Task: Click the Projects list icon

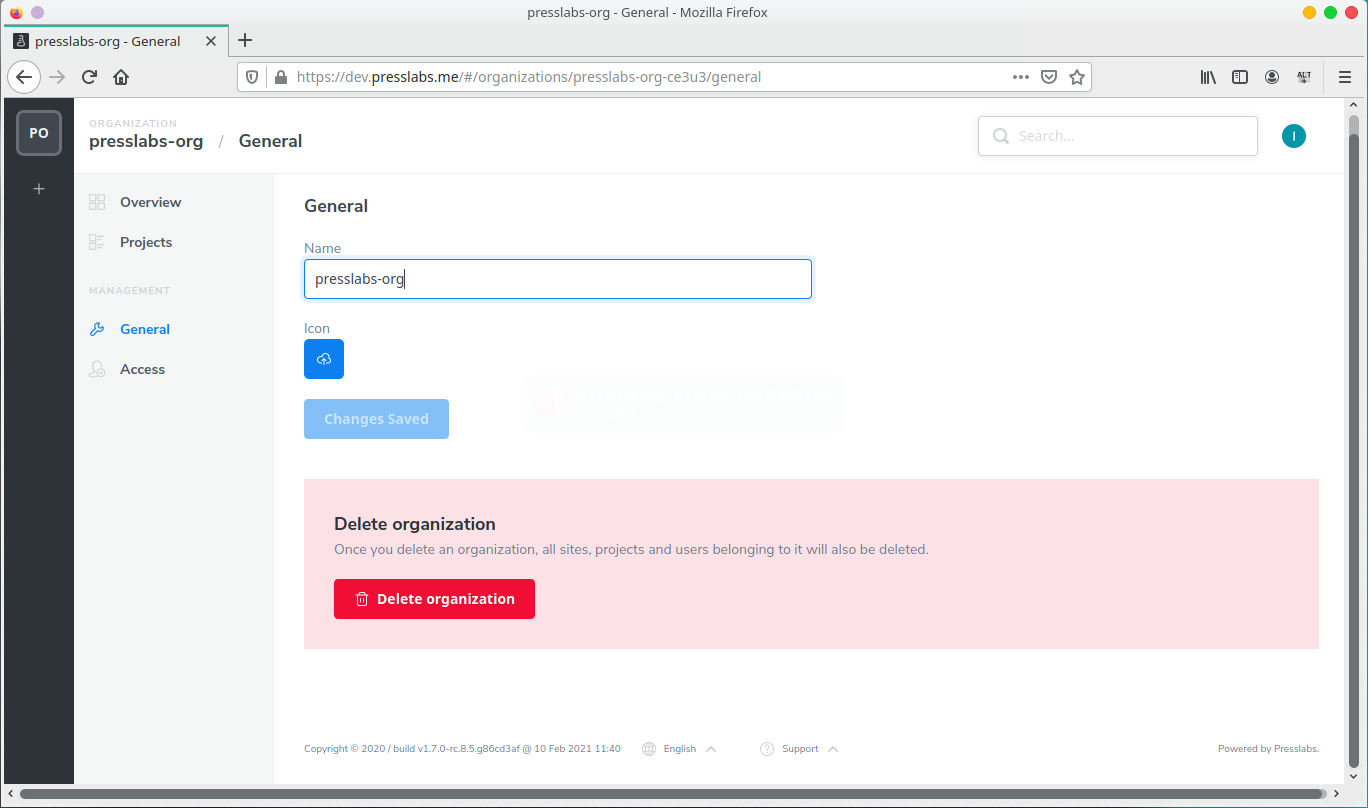Action: click(x=97, y=242)
